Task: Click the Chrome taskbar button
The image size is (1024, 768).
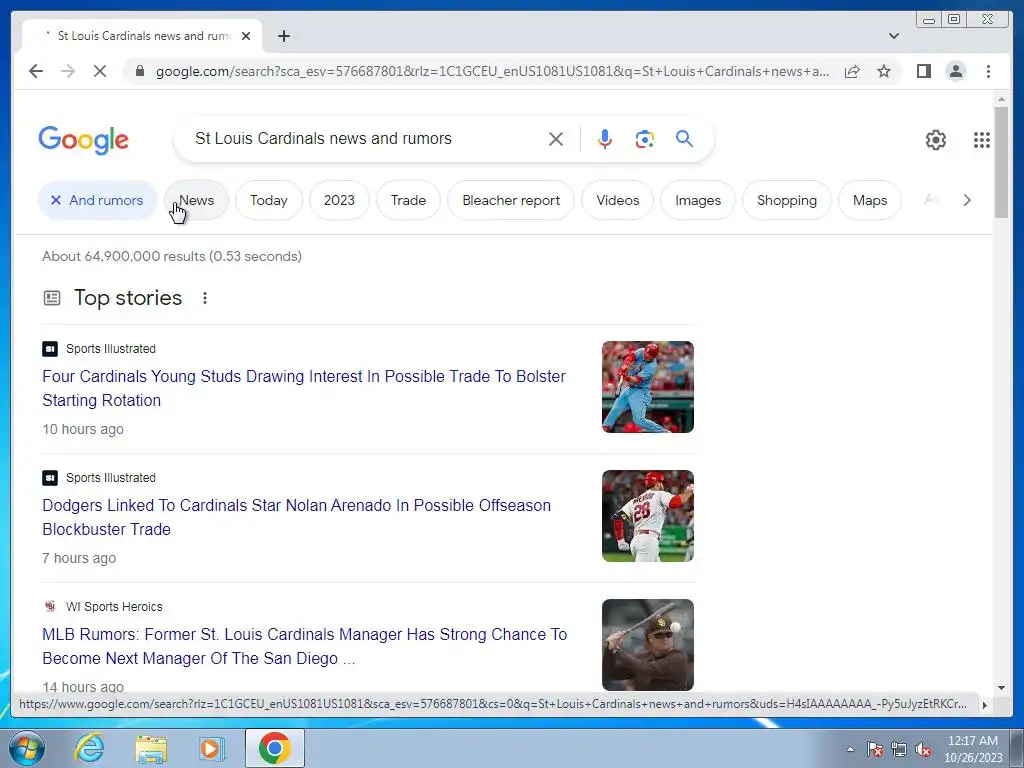Action: [274, 748]
